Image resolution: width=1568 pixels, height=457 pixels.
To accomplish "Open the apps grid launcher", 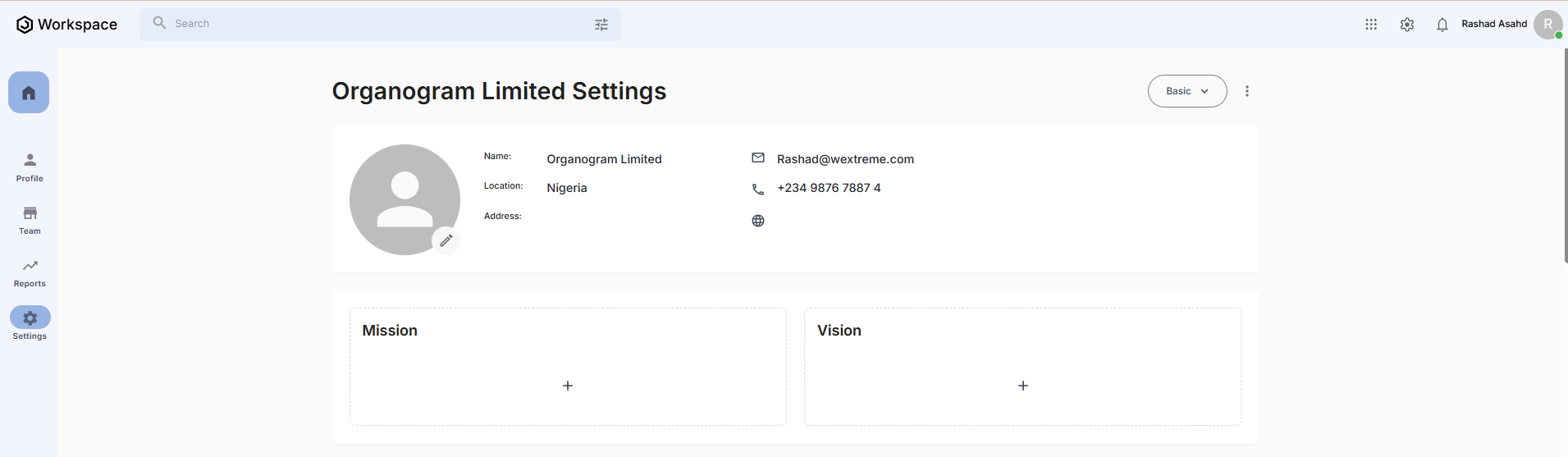I will 1370,25.
